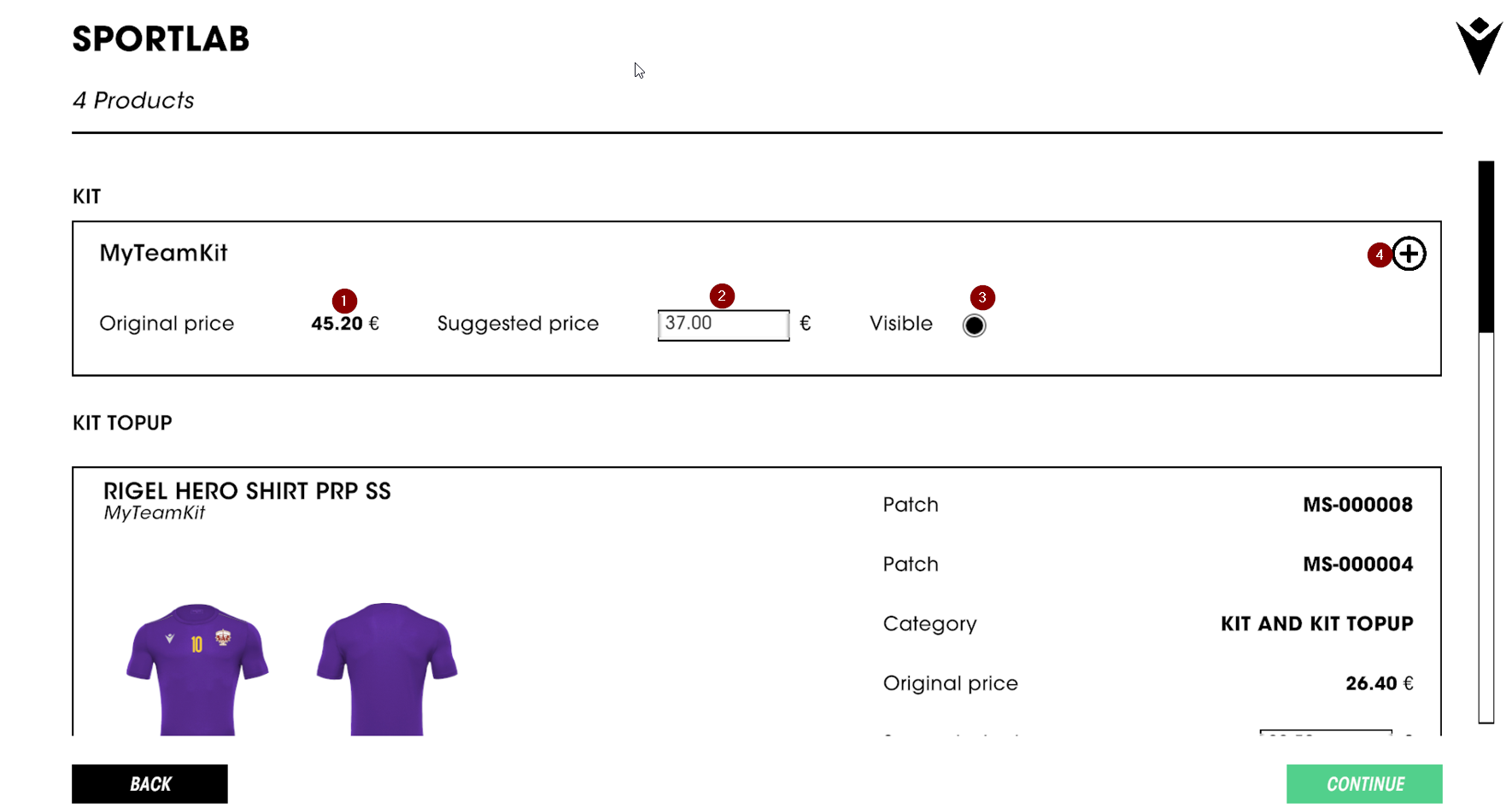Click the Macron logo icon
This screenshot has width=1512, height=808.
[x=1479, y=46]
